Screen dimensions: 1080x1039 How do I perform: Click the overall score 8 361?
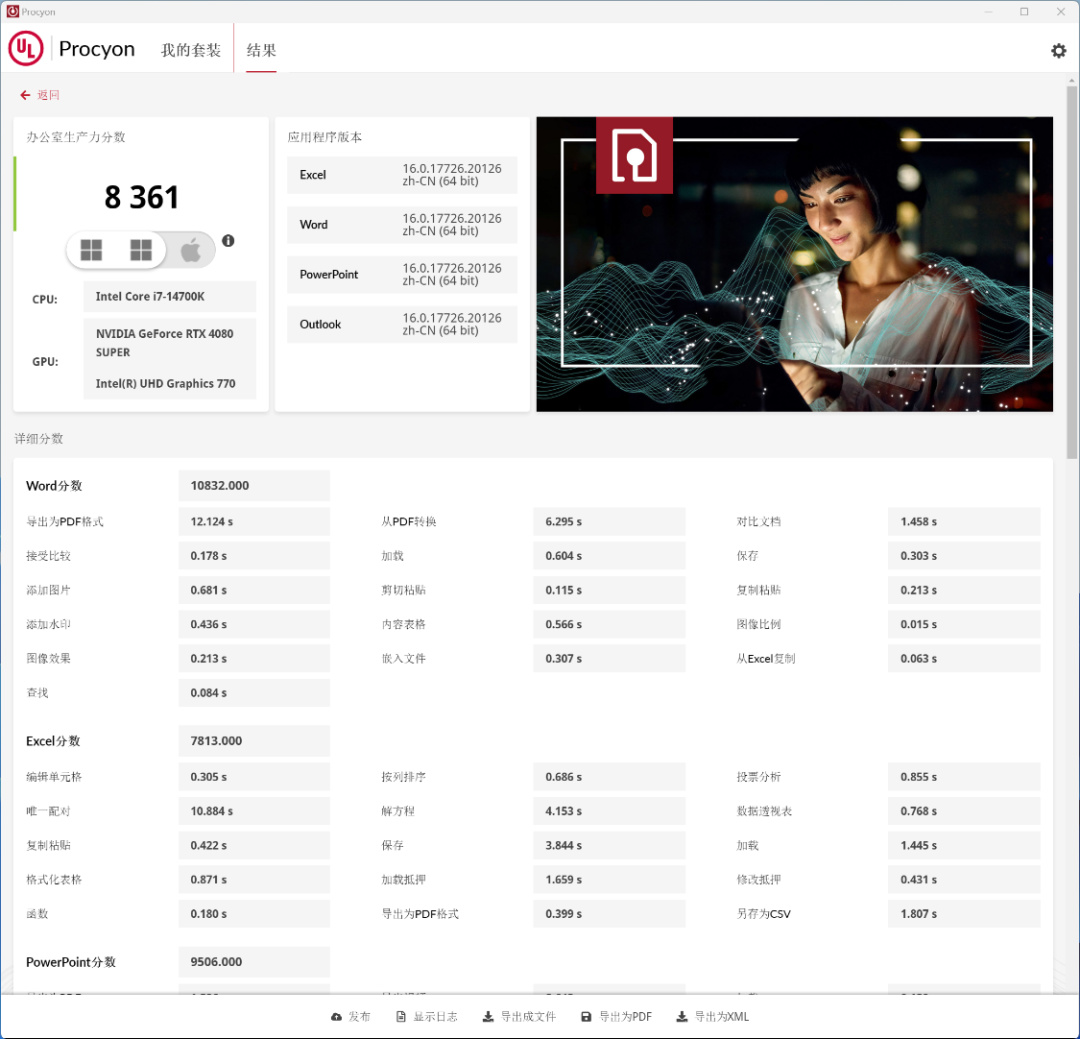point(141,198)
